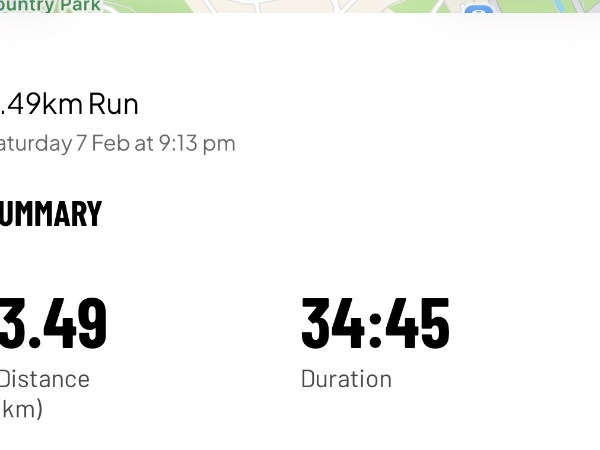Image resolution: width=600 pixels, height=450 pixels.
Task: Tap the (km) unit label
Action: (x=20, y=408)
